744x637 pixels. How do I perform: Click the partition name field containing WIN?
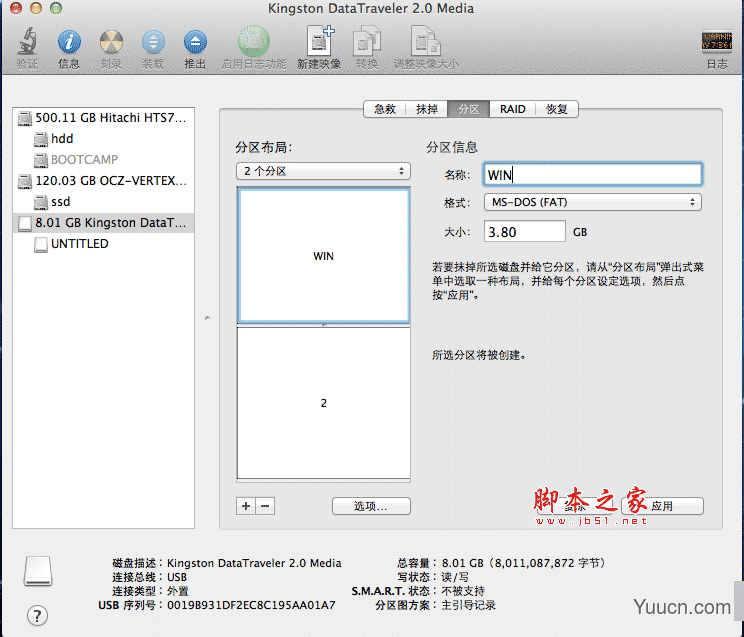point(593,175)
